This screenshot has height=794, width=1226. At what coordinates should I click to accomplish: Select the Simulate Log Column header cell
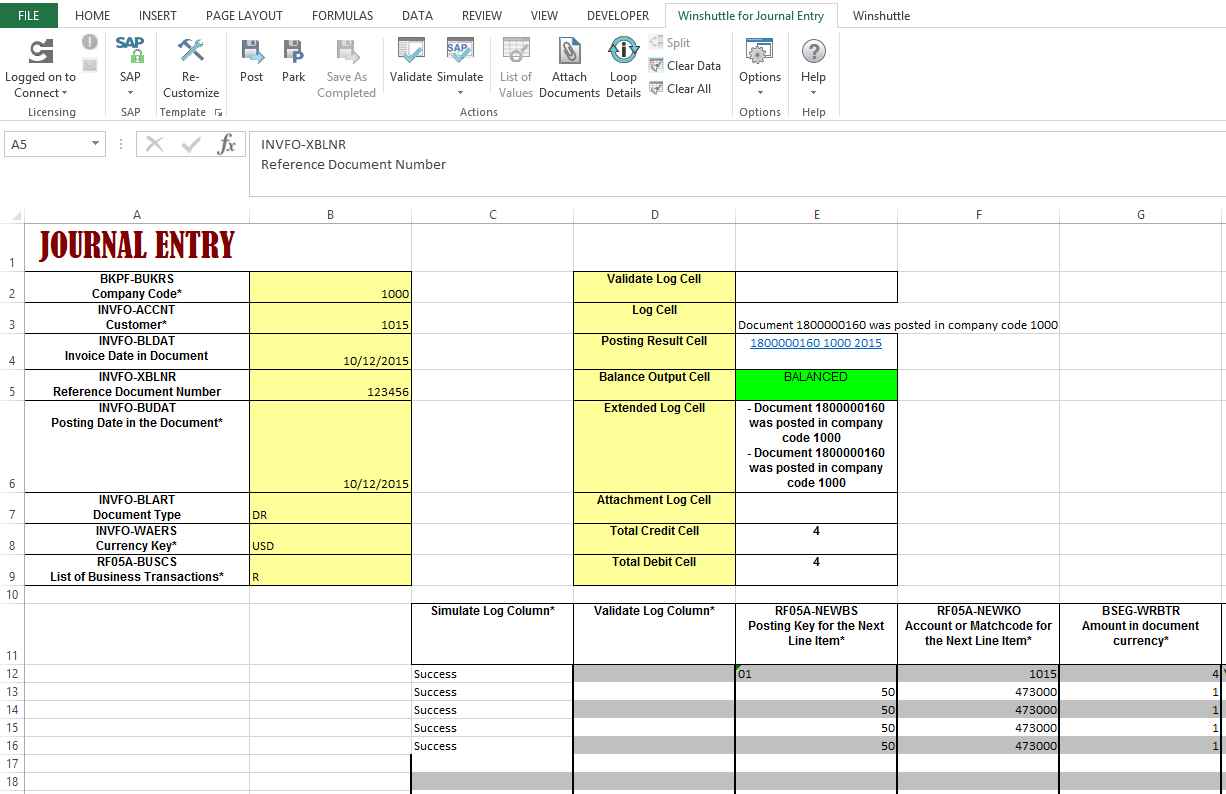point(492,634)
